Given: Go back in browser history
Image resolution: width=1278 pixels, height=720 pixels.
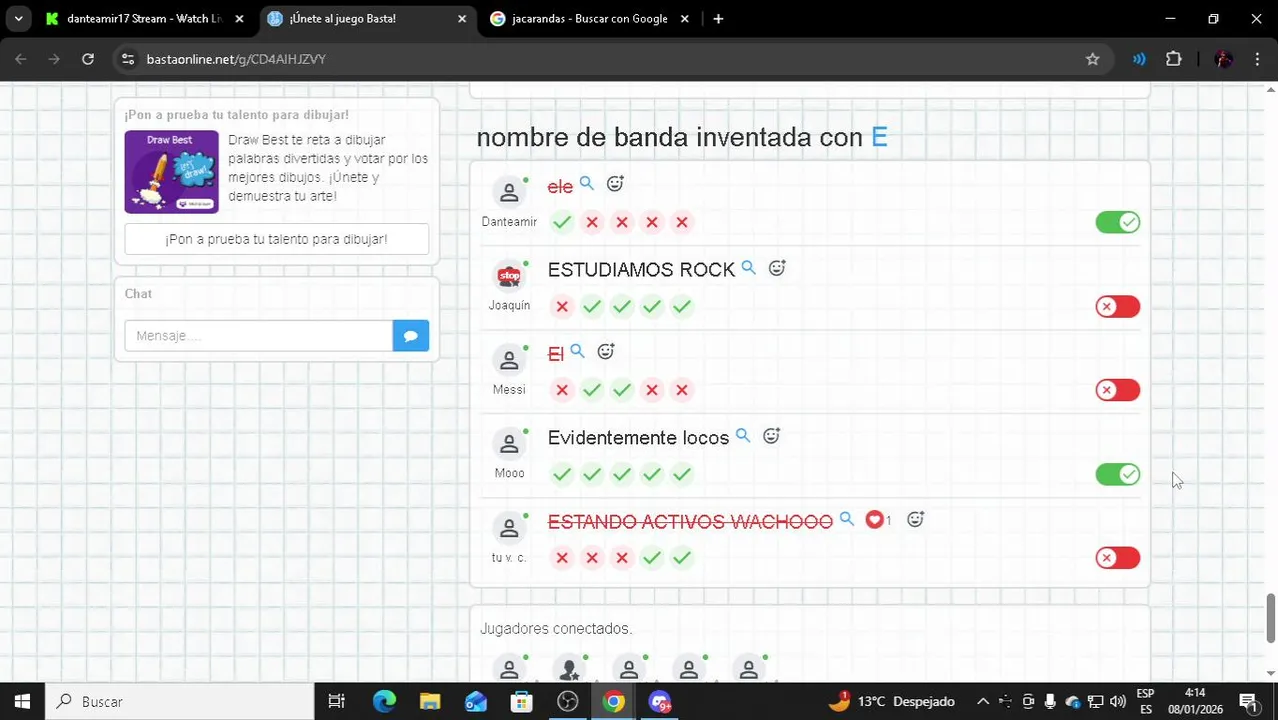Looking at the screenshot, I should pos(21,59).
